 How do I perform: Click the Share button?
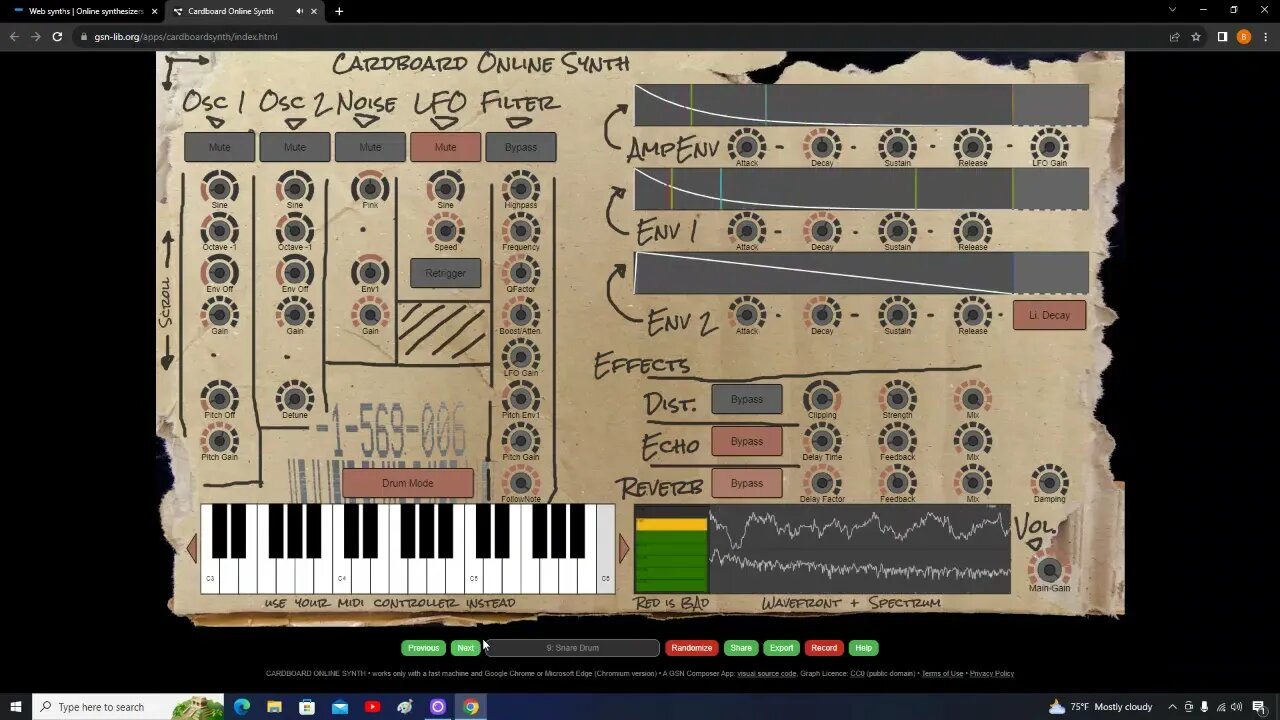click(741, 648)
